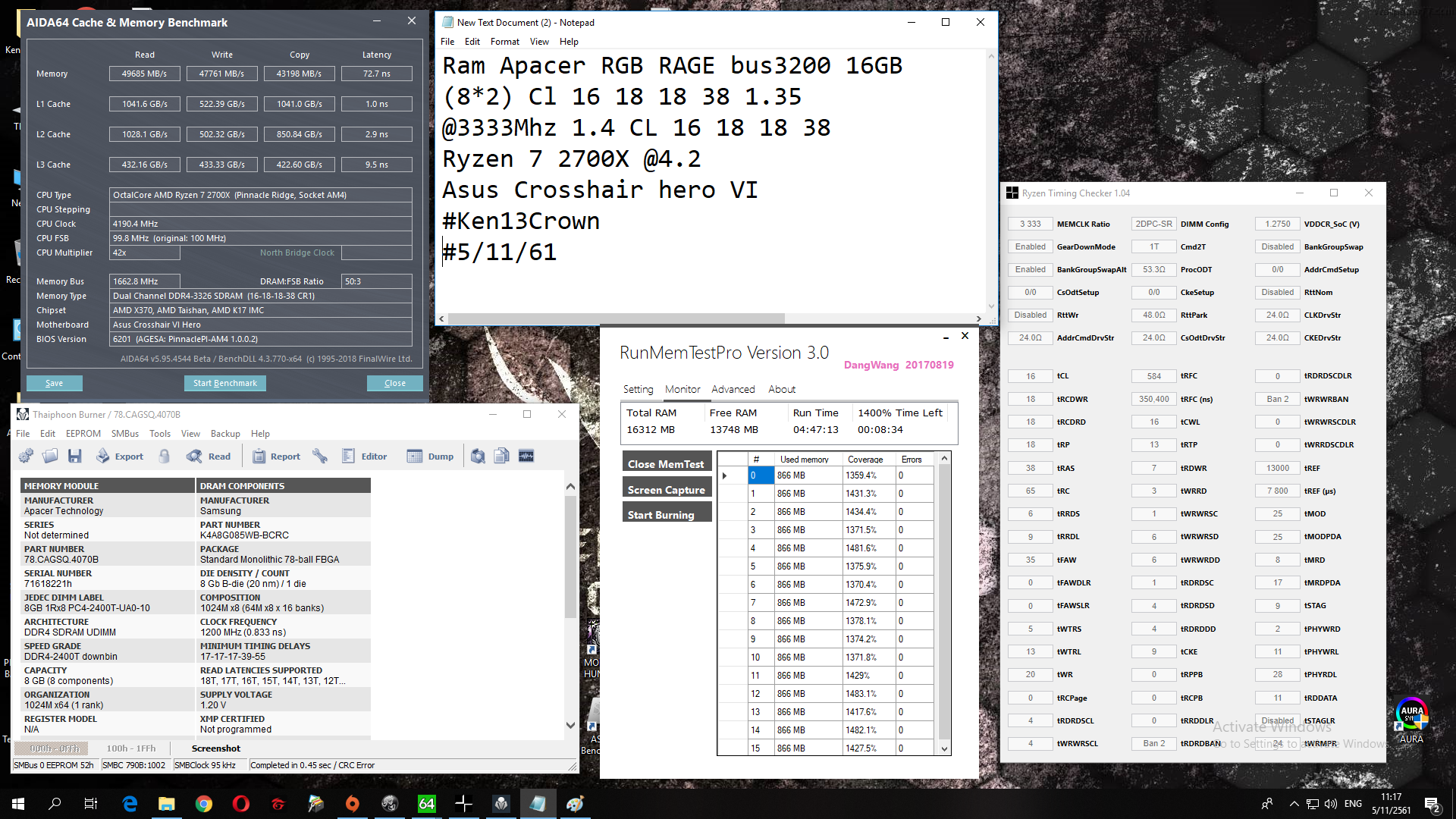The image size is (1456, 819).
Task: Click Save button in AIDA64 benchmark
Action: [55, 383]
